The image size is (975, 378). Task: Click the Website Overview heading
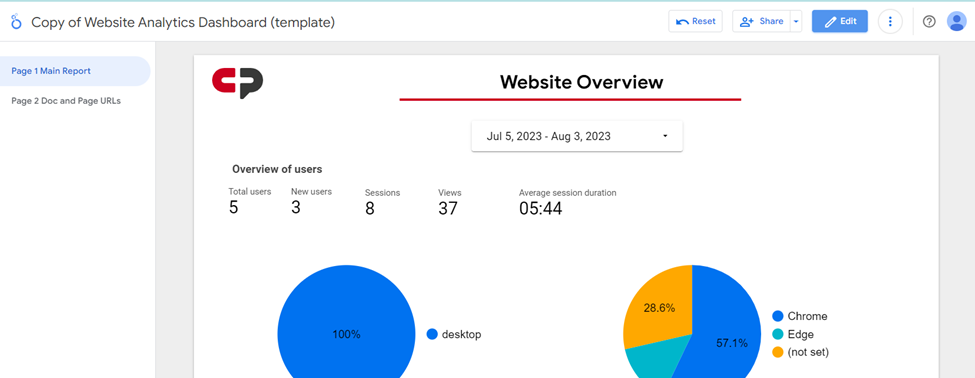[581, 81]
